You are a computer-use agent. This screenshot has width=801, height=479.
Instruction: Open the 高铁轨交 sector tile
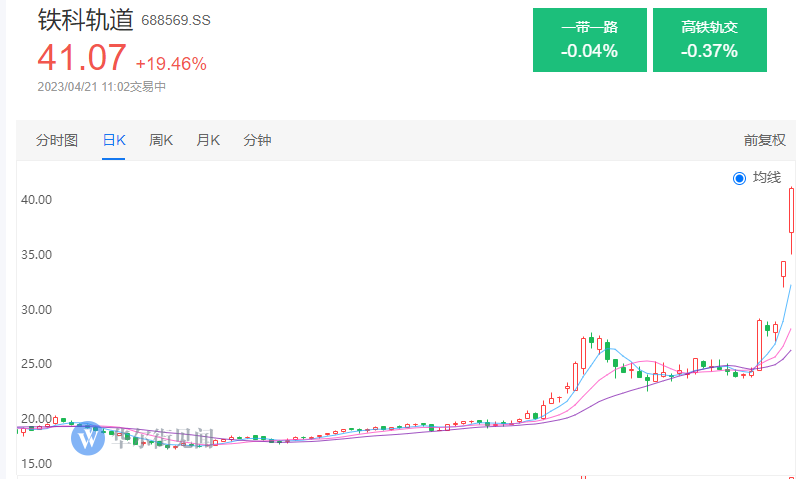710,40
